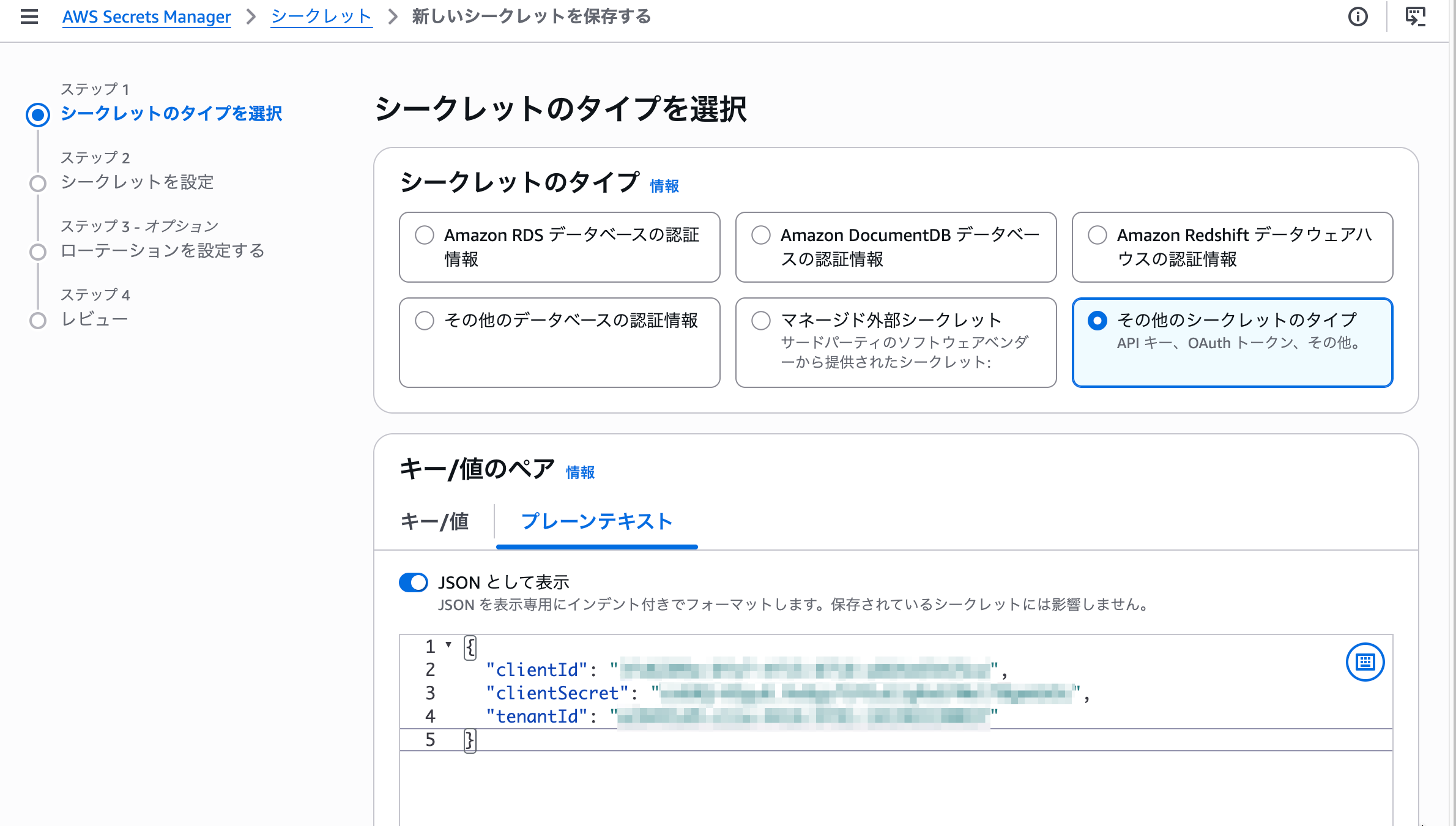1456x826 pixels.
Task: Click the CloudShell console icon
Action: [1416, 17]
